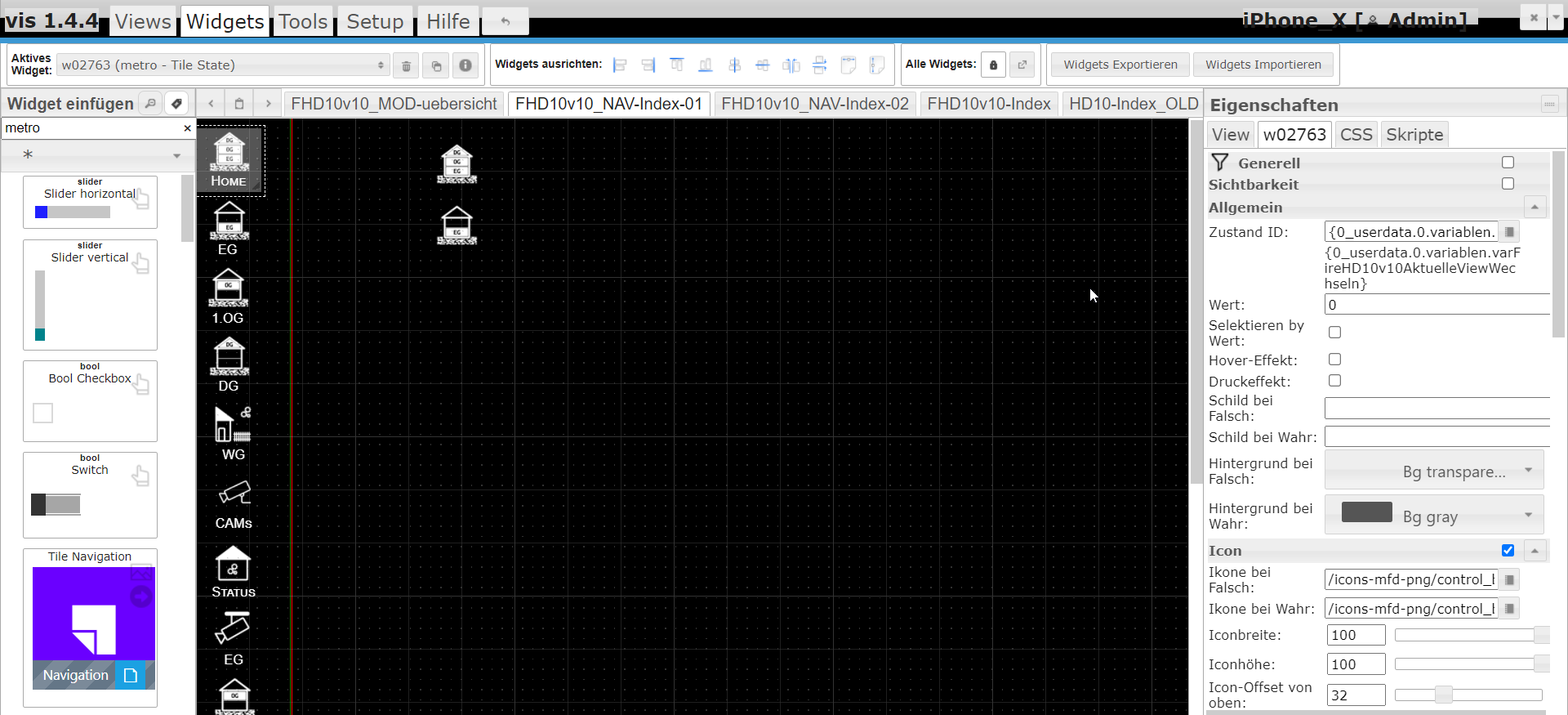Screen dimensions: 1568x715
Task: Delete the active widget with trash icon
Action: click(406, 65)
